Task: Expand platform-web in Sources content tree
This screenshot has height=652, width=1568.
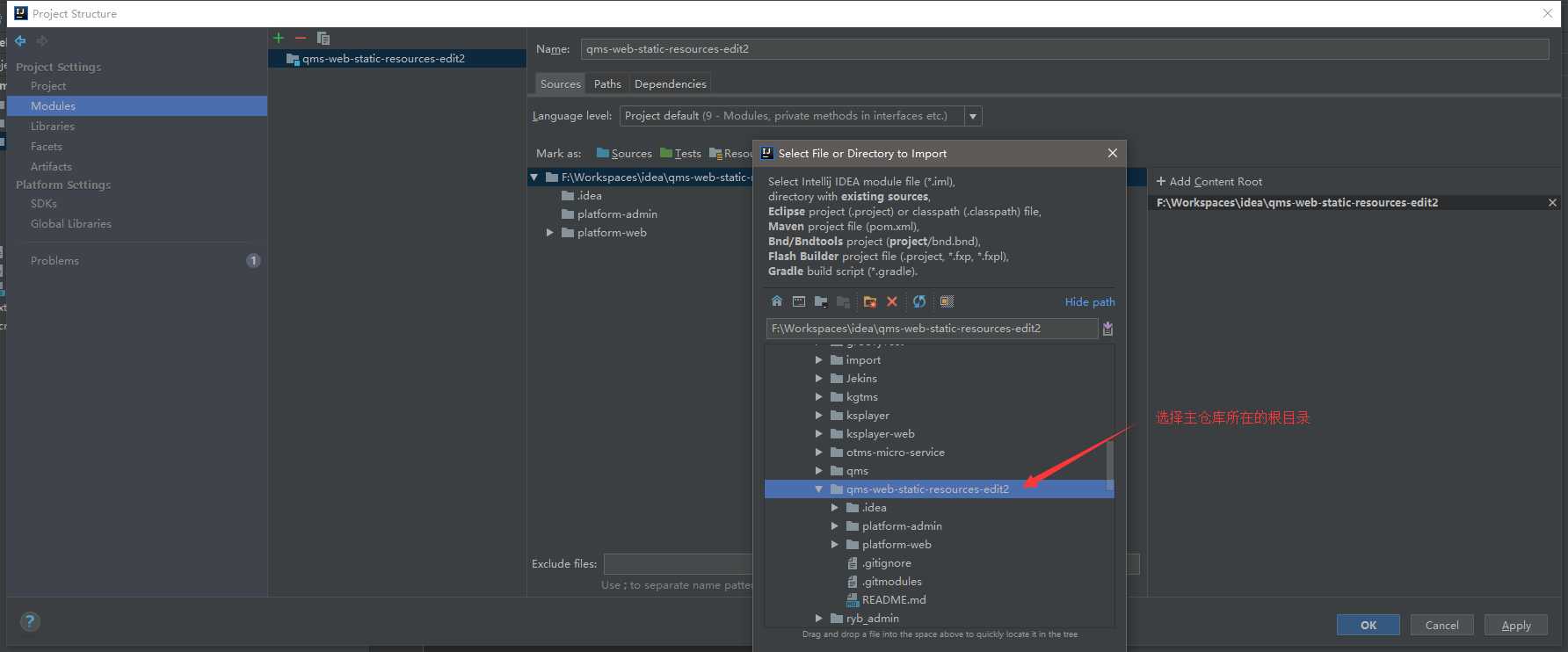Action: click(x=550, y=233)
